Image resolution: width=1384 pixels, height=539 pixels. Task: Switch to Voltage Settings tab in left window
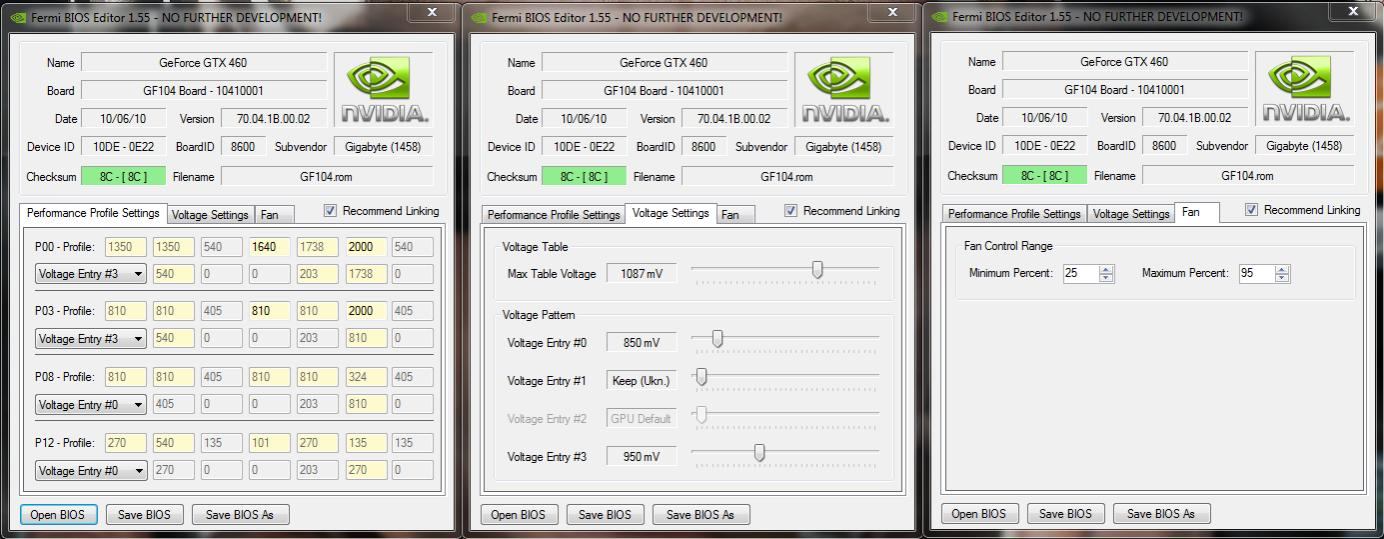[x=210, y=215]
